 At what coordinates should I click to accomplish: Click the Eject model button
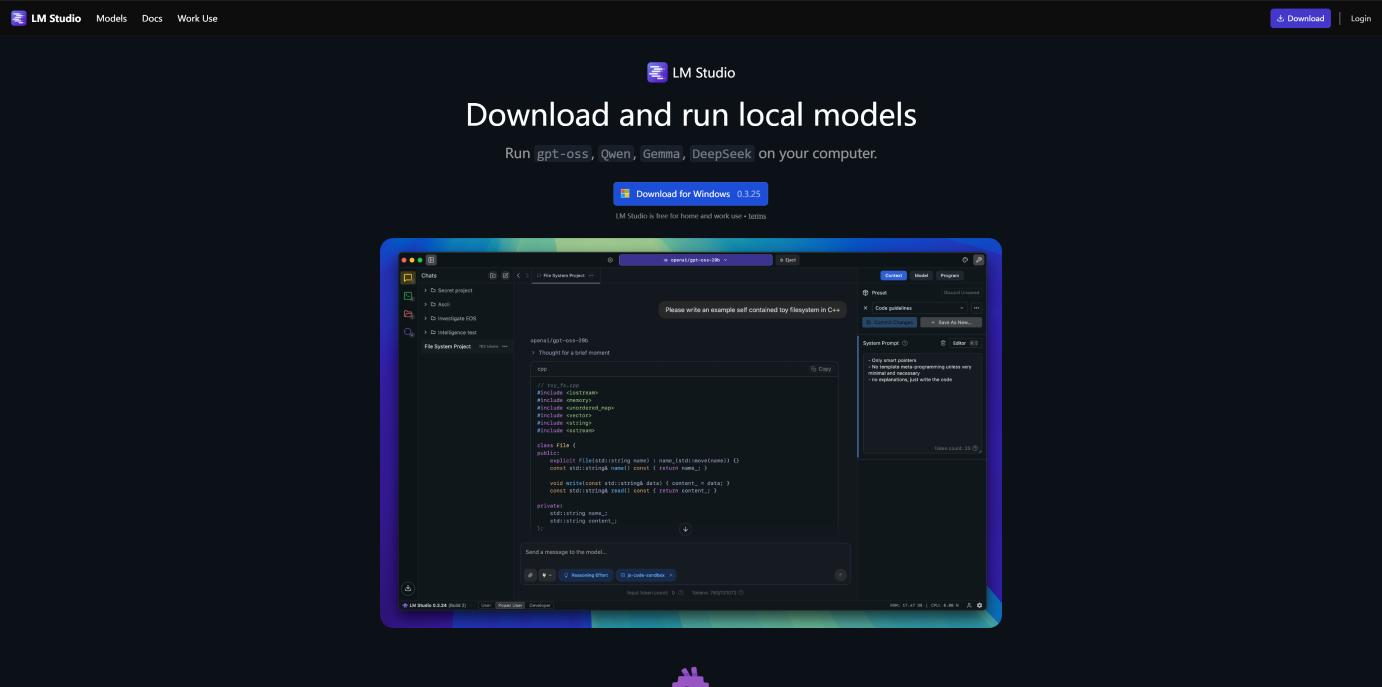tap(788, 260)
